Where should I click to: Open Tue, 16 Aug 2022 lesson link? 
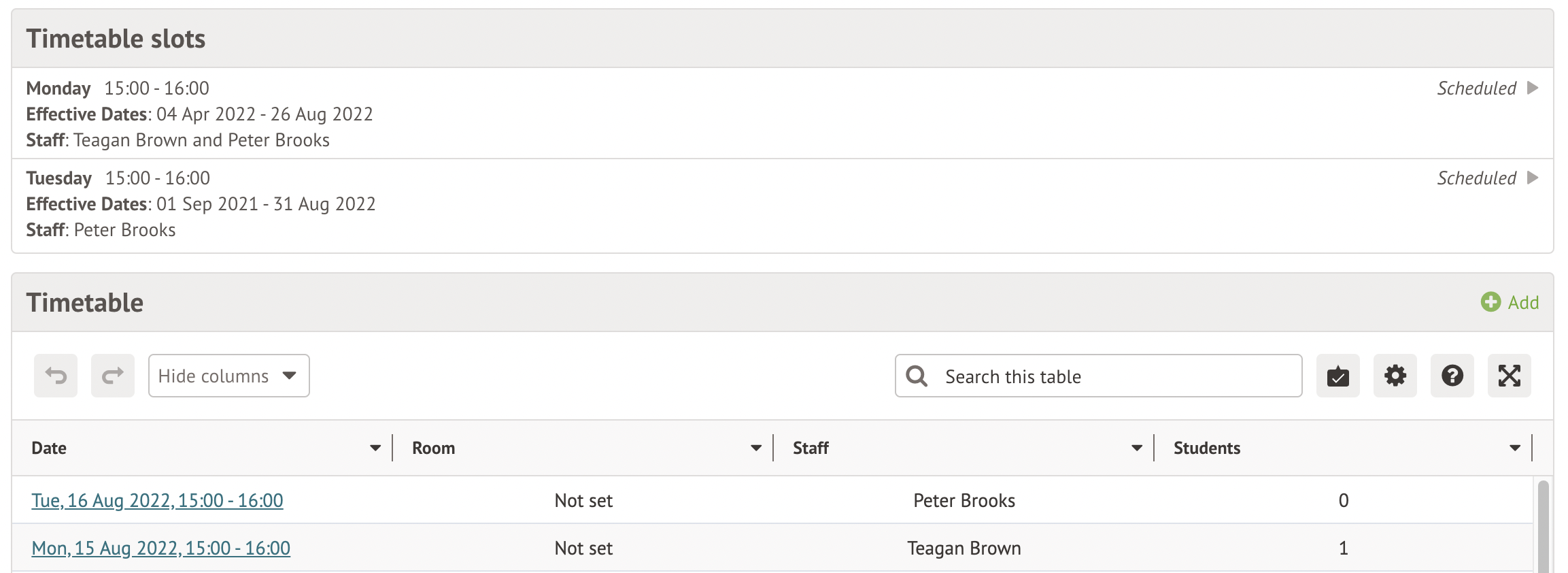(157, 500)
